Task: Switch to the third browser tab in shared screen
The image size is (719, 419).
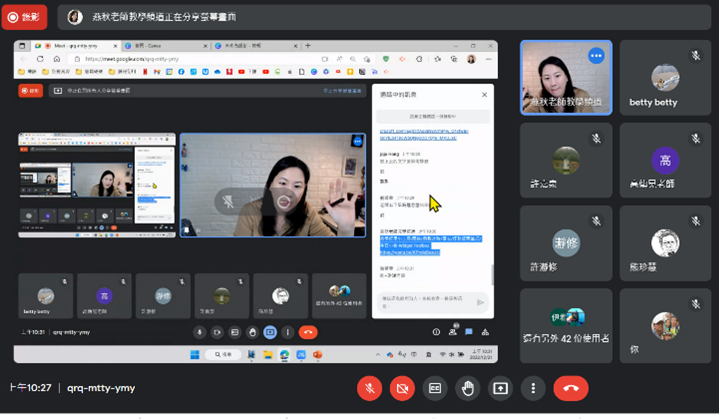Action: coord(255,46)
